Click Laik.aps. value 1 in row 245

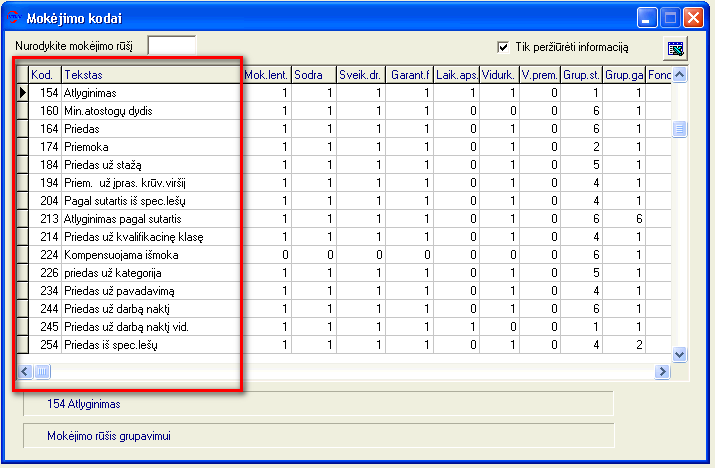click(x=456, y=327)
